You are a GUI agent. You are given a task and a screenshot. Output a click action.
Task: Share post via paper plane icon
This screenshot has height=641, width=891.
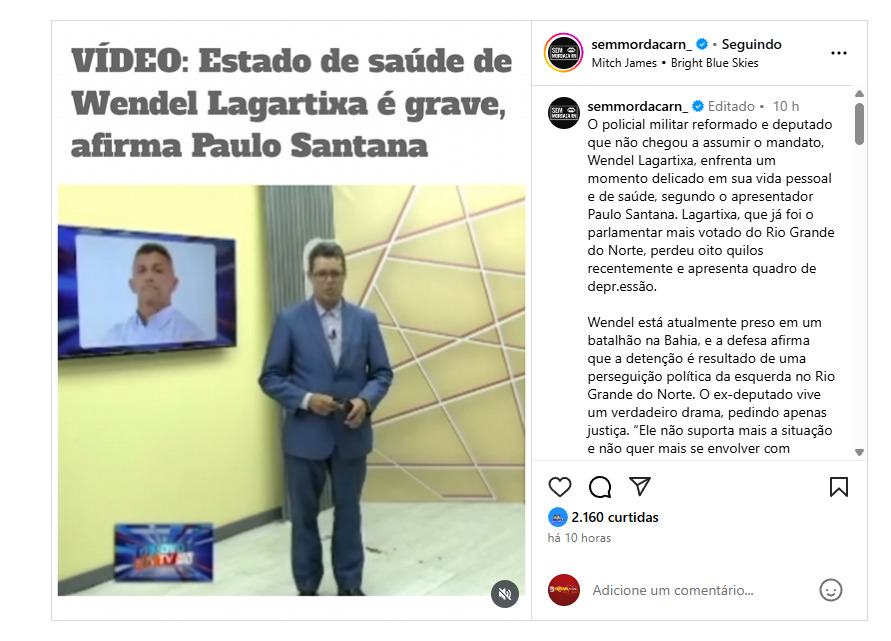point(640,486)
